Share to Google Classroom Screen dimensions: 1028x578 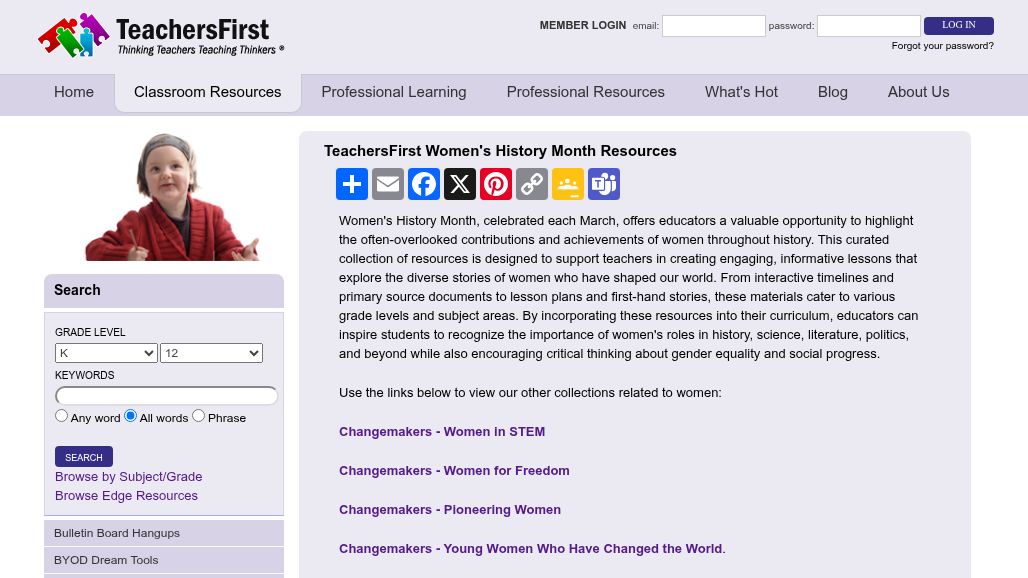tap(568, 184)
